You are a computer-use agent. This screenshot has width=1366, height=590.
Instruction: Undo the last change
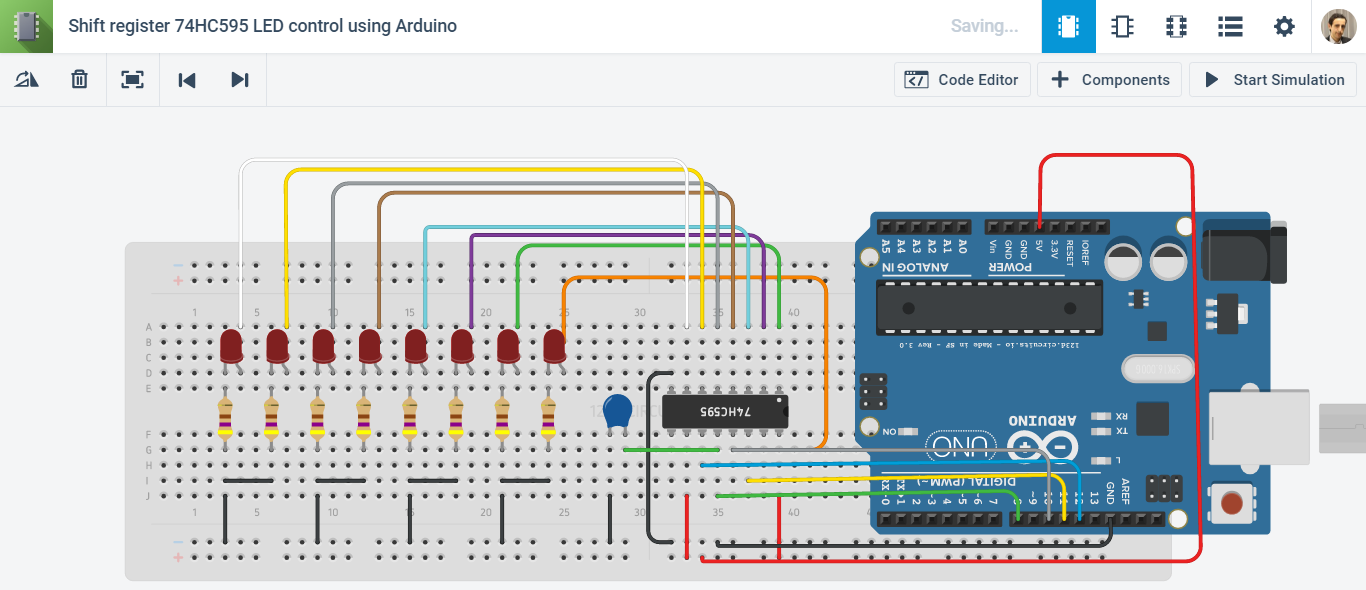[x=186, y=79]
